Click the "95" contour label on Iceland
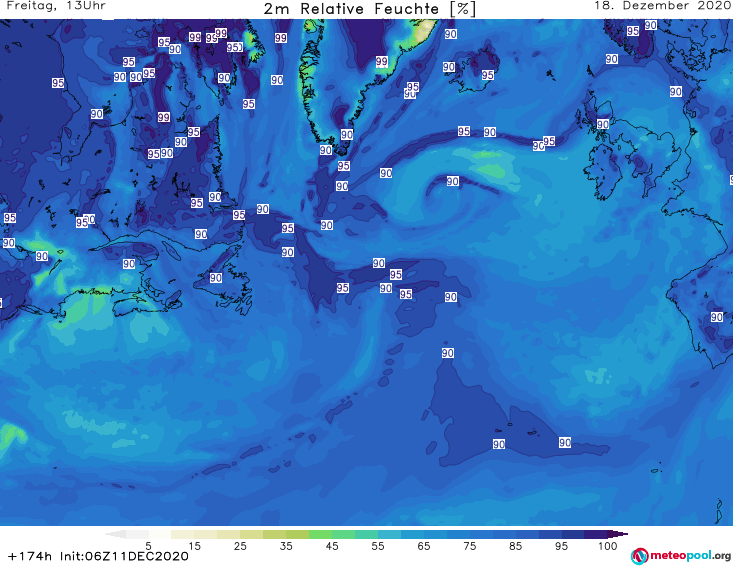733x566 pixels. 488,75
